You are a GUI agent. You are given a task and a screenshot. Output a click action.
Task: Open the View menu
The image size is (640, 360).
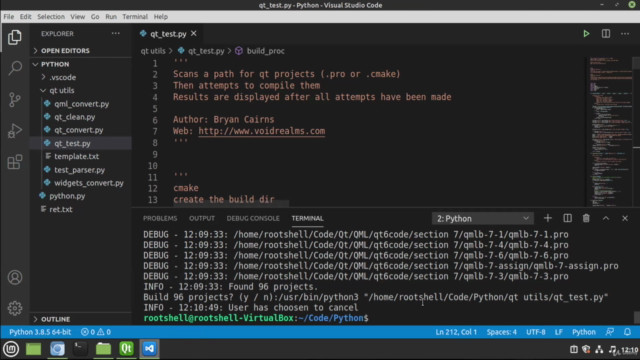point(78,17)
